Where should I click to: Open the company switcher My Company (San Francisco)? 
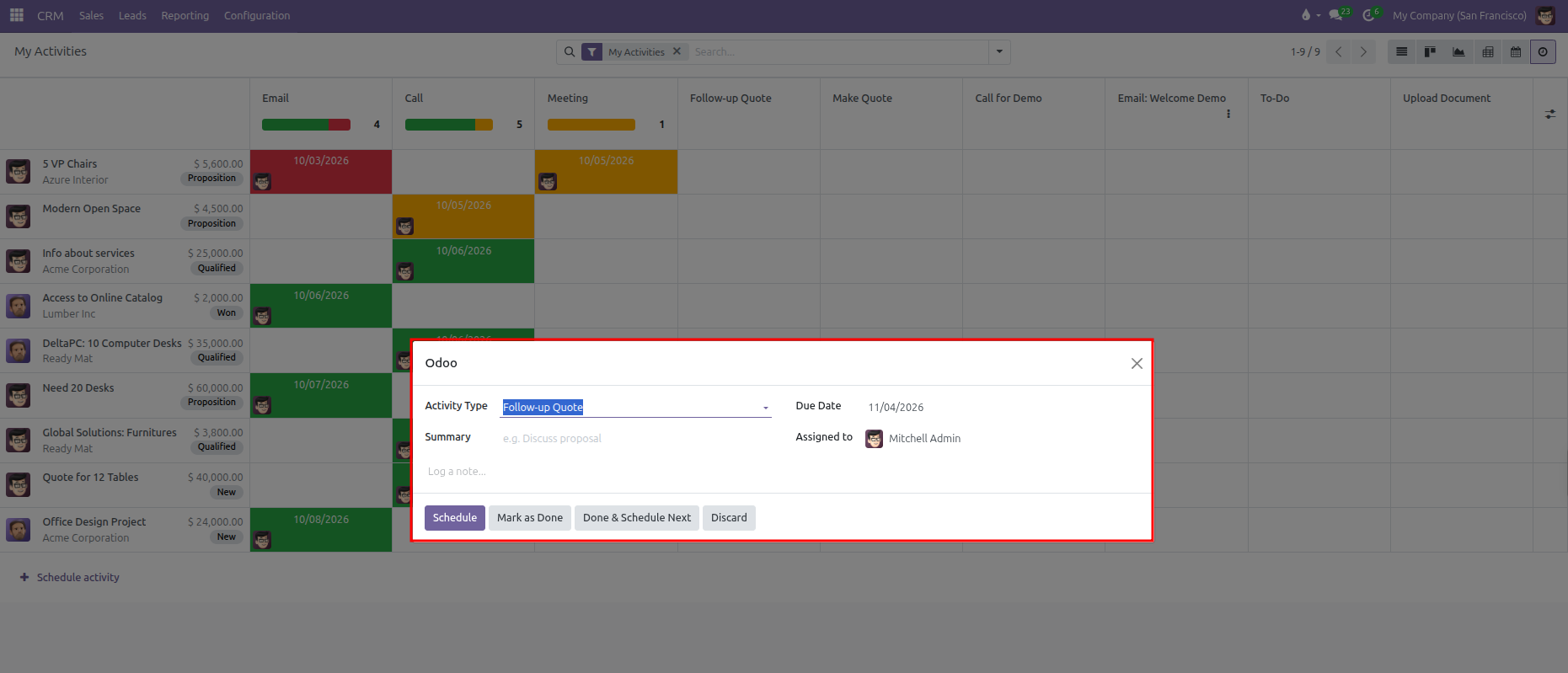point(1459,15)
